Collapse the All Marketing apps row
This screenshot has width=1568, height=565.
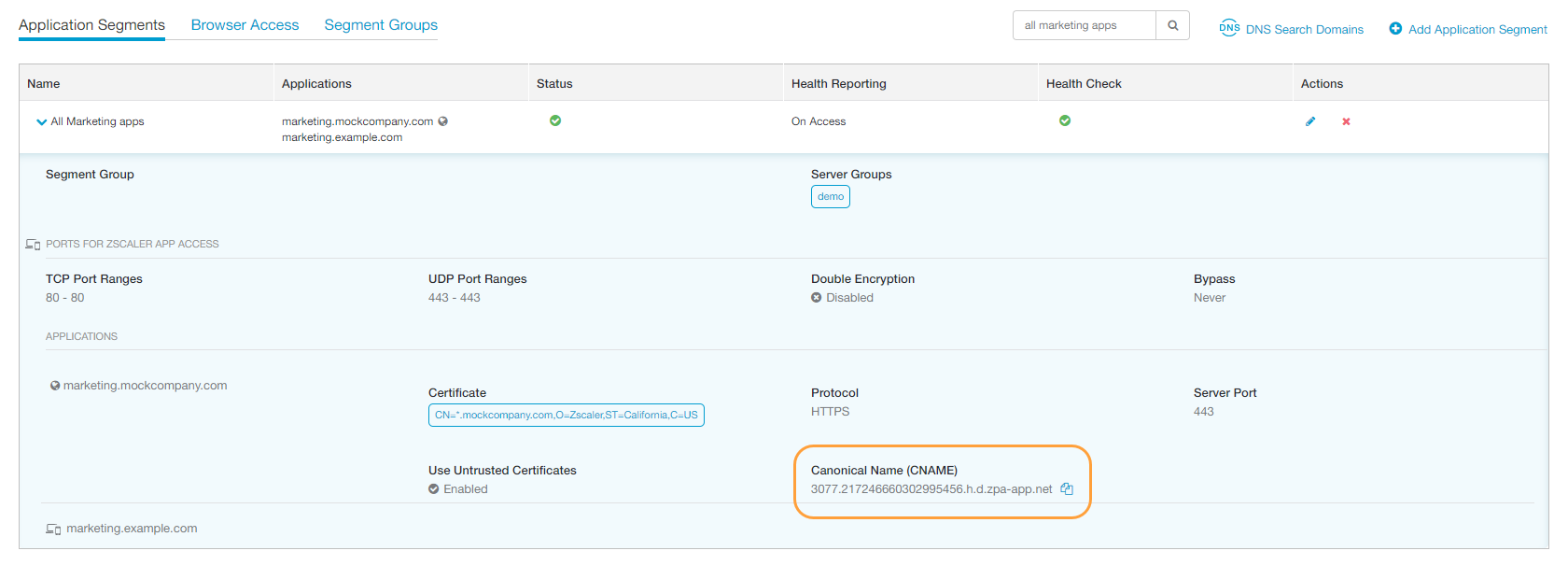point(41,122)
